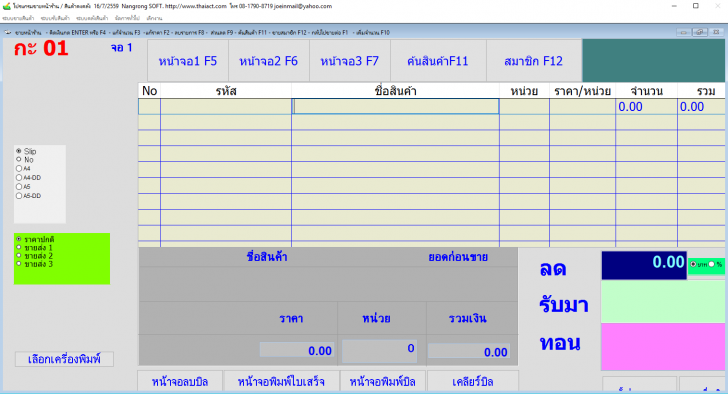Open the หน้าจอพิมพ์บิล bill print screen

[383, 381]
